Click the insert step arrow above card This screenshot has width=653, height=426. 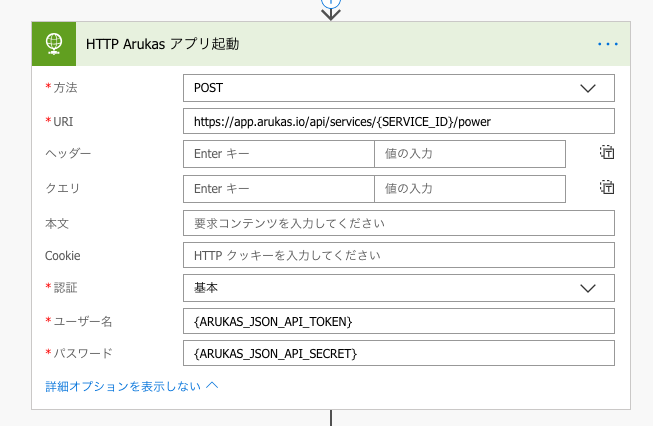331,12
